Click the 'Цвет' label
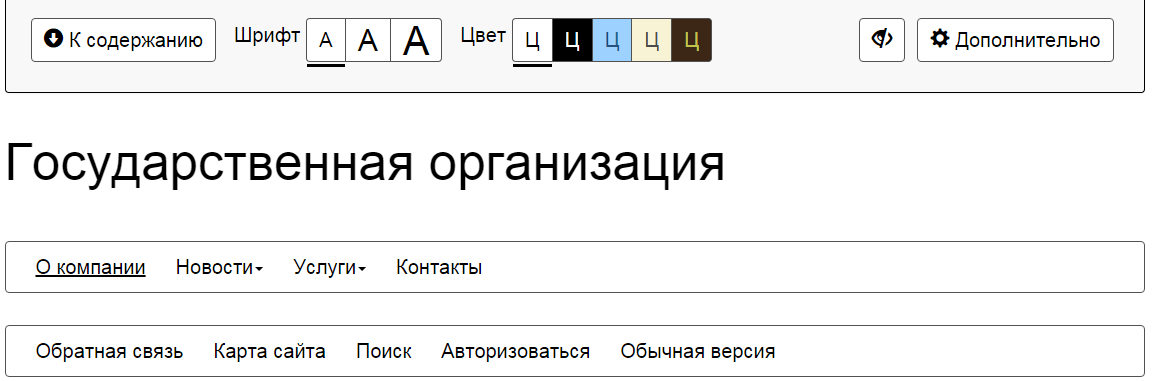 point(483,35)
